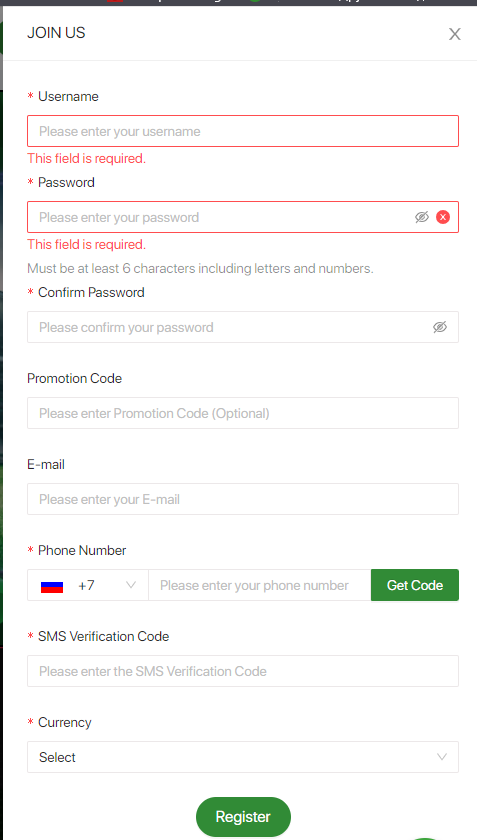This screenshot has height=840, width=477.
Task: Click the E-mail input field
Action: tap(243, 499)
